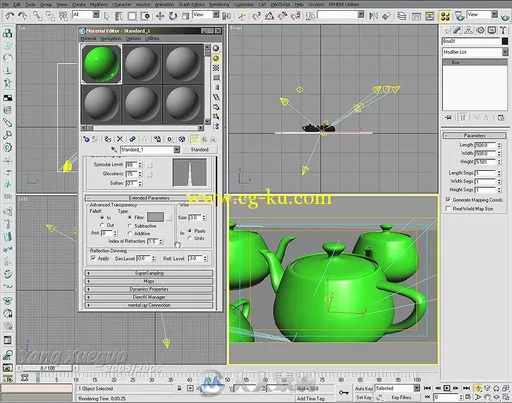This screenshot has height=403, width=512.
Task: Click the Undo arrow in the main toolbar
Action: click(9, 16)
